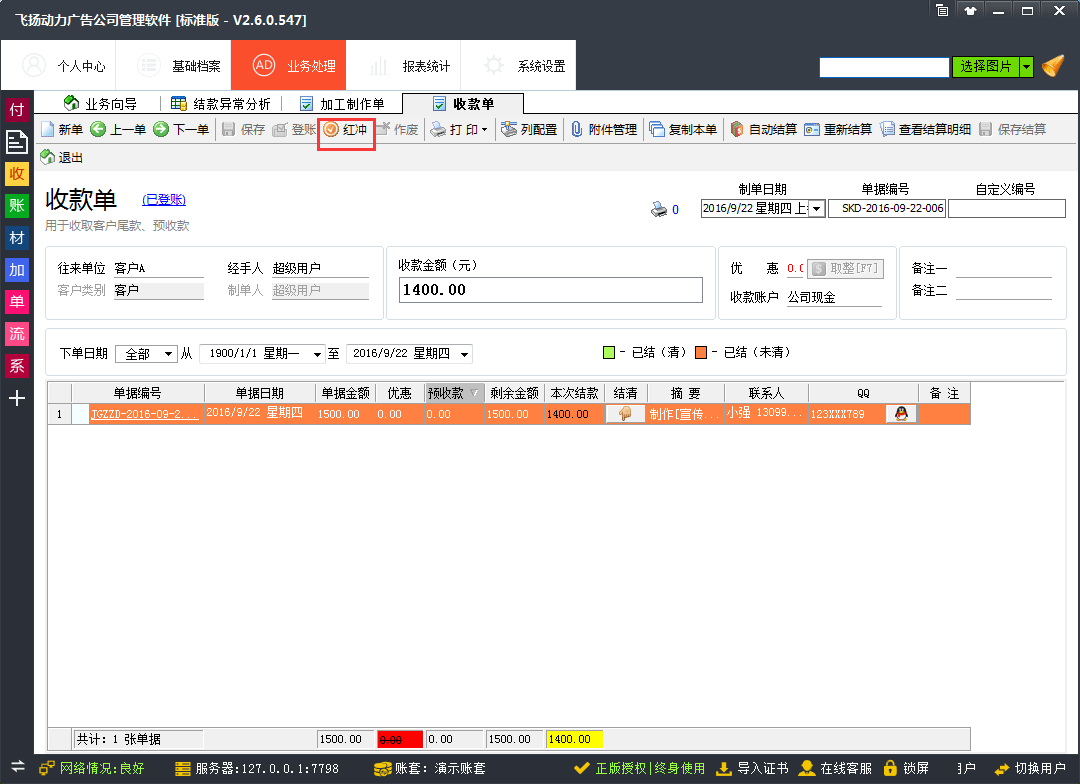This screenshot has width=1080, height=784.
Task: Open 列配置 column configuration
Action: click(x=529, y=130)
